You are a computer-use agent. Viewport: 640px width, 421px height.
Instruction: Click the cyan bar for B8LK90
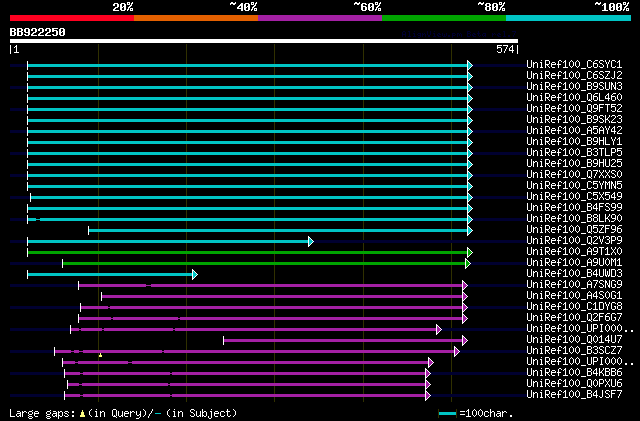(x=250, y=220)
